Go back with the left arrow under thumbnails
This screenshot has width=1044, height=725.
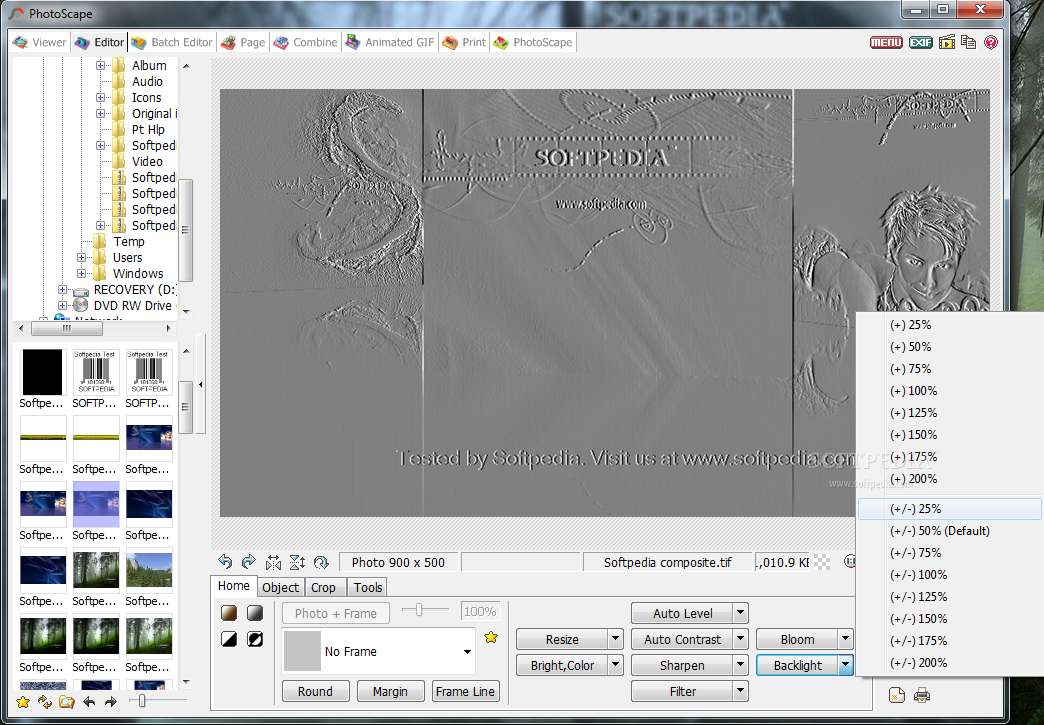coord(89,702)
